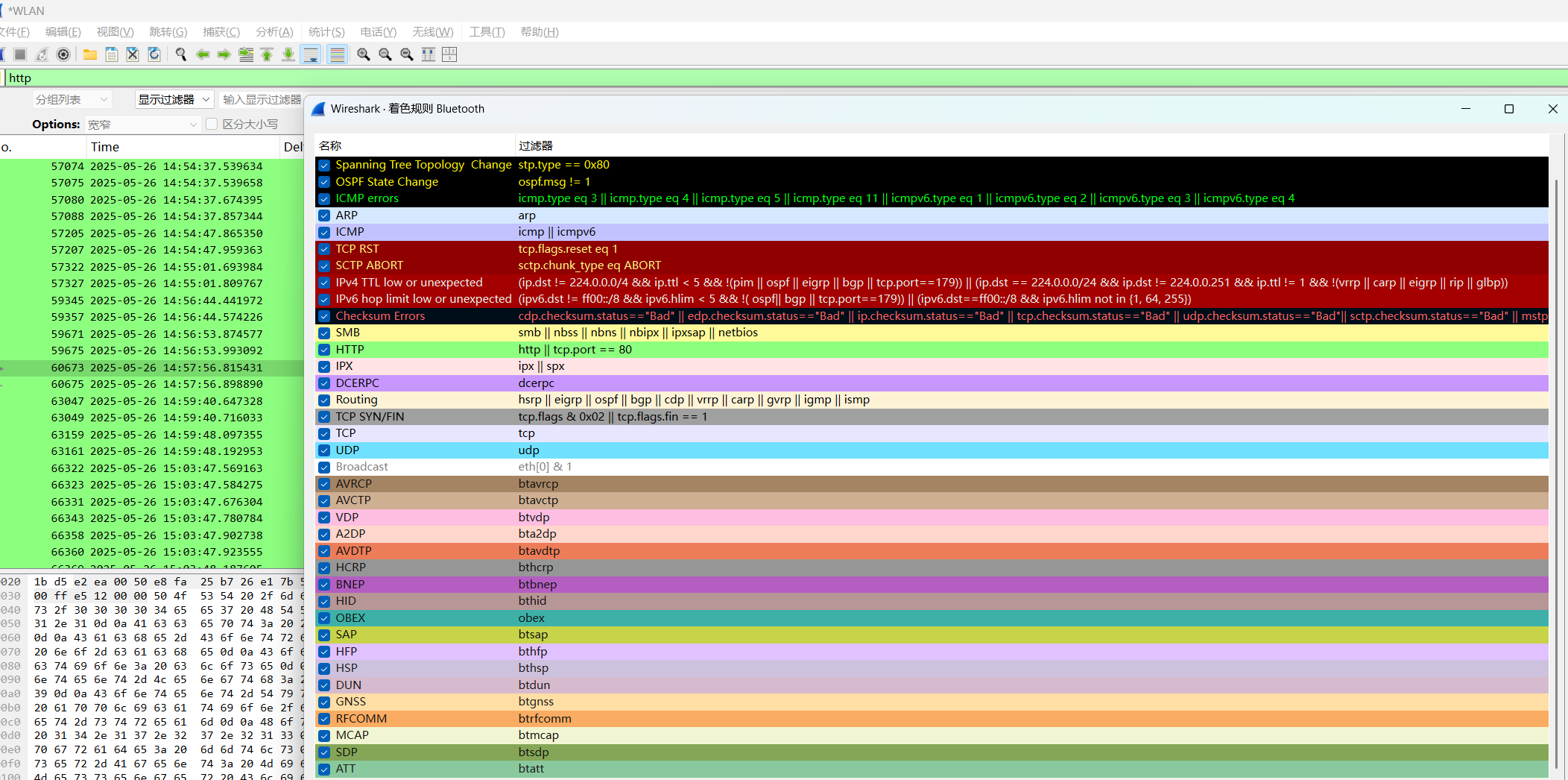Click the 名称 column header
The height and width of the screenshot is (780, 1568).
(414, 145)
